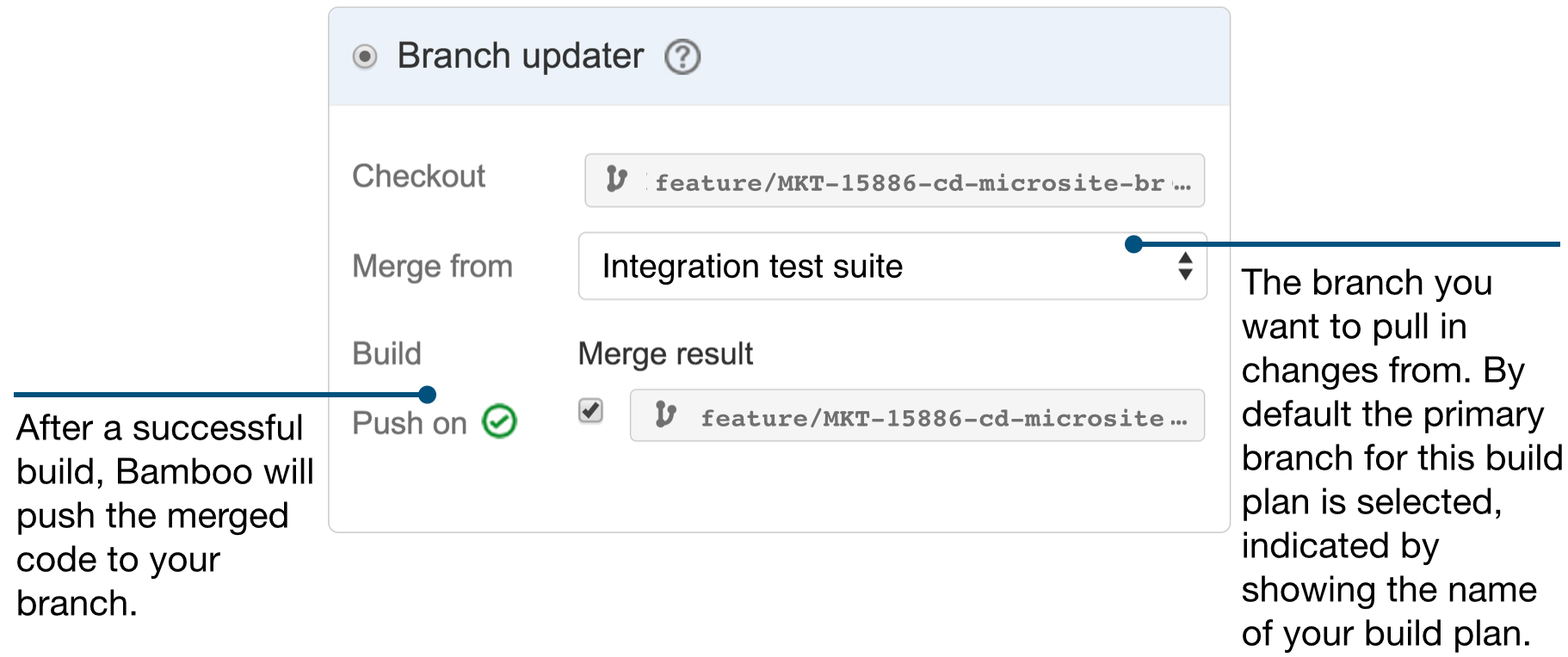Select the Branch updater radio button

click(x=365, y=56)
